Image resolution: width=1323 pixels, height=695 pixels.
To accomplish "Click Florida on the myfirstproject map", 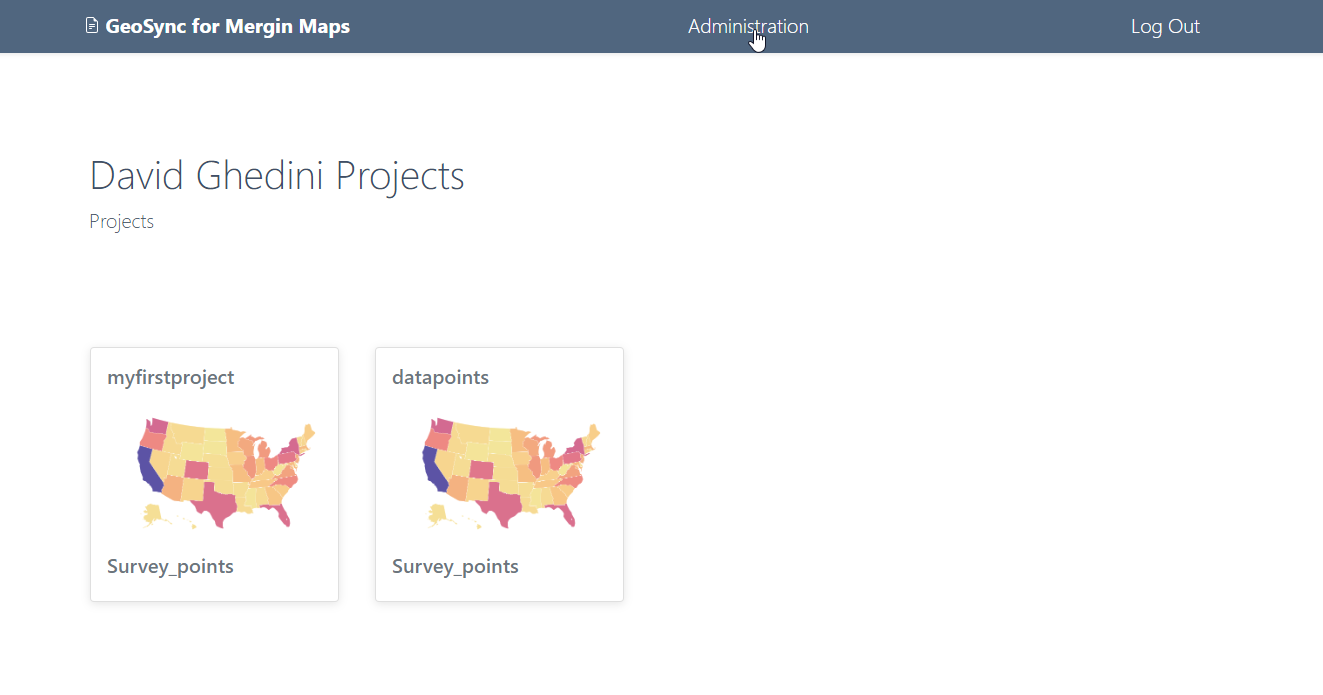I will [x=282, y=514].
